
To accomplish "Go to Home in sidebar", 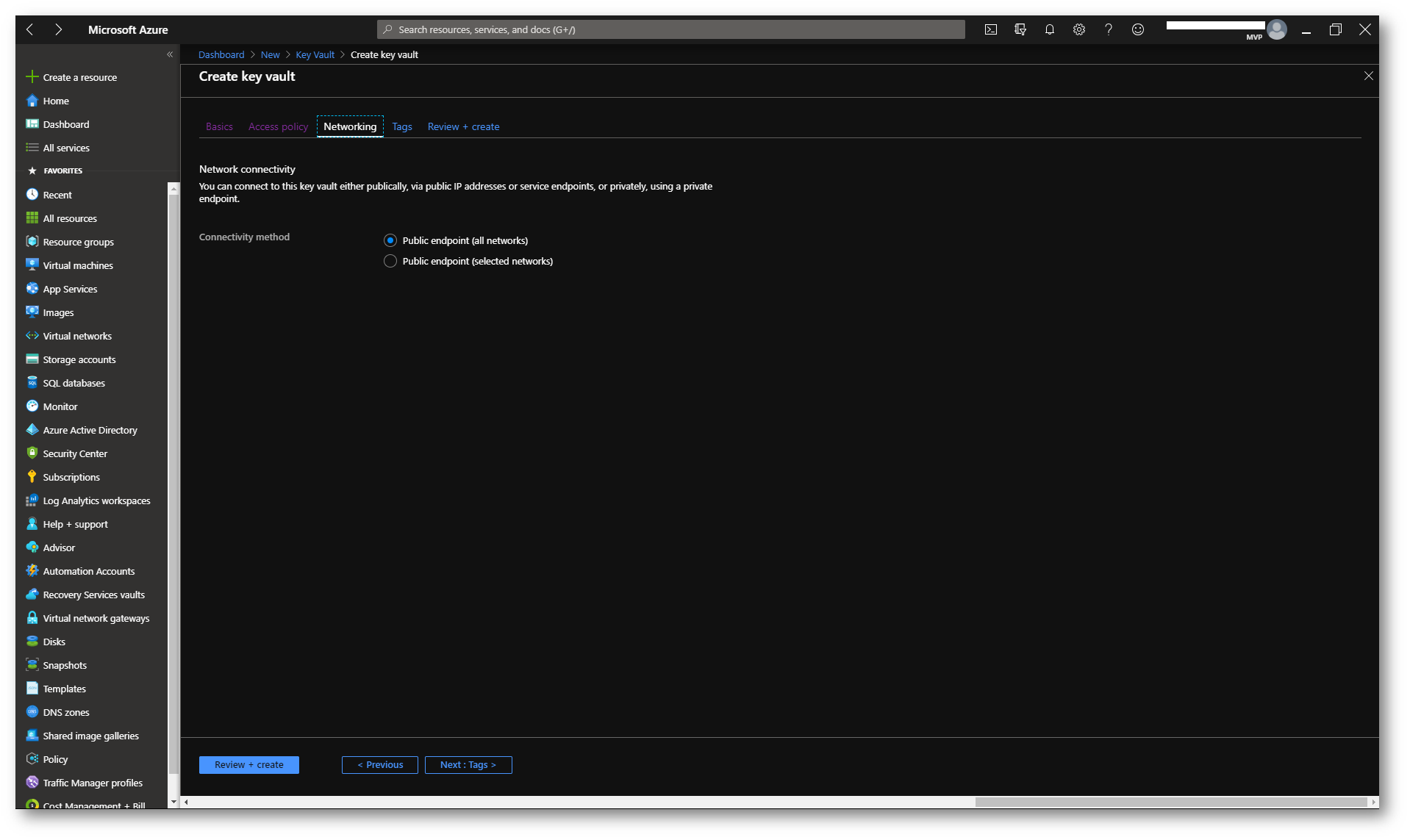I will coord(56,101).
